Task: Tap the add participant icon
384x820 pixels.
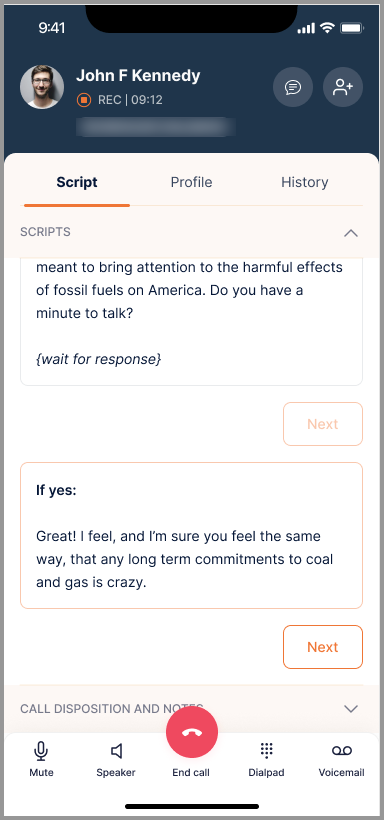Action: (x=343, y=87)
